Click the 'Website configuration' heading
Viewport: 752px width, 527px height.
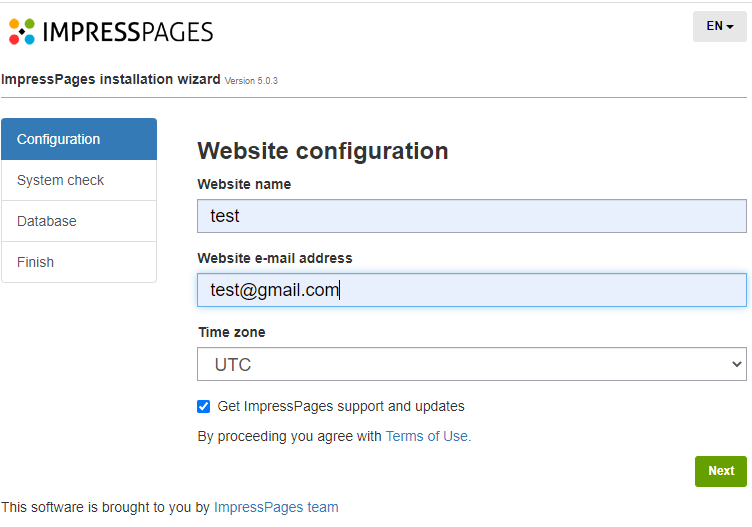[x=322, y=151]
